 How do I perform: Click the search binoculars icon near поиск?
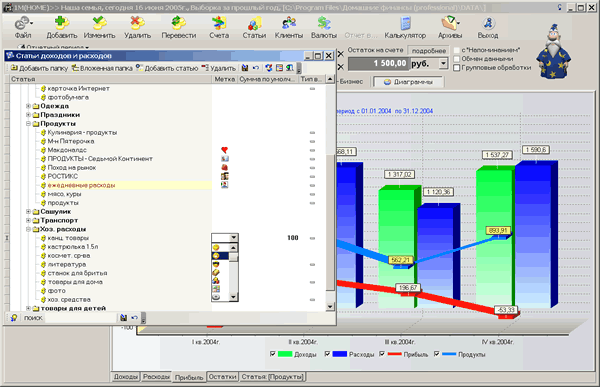[14, 318]
